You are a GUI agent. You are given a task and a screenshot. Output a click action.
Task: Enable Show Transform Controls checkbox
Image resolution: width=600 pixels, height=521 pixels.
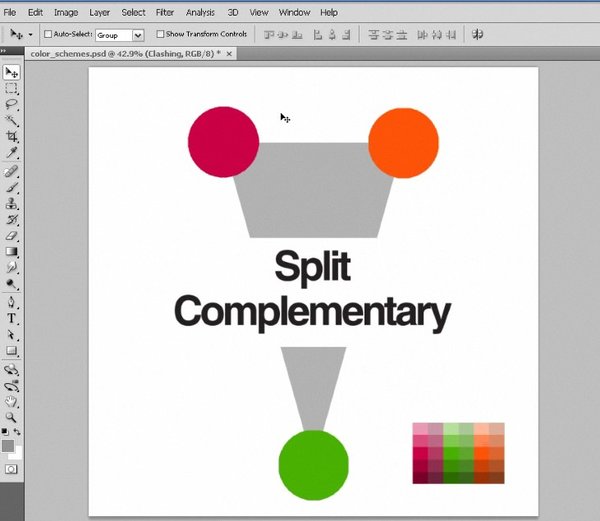tap(160, 34)
